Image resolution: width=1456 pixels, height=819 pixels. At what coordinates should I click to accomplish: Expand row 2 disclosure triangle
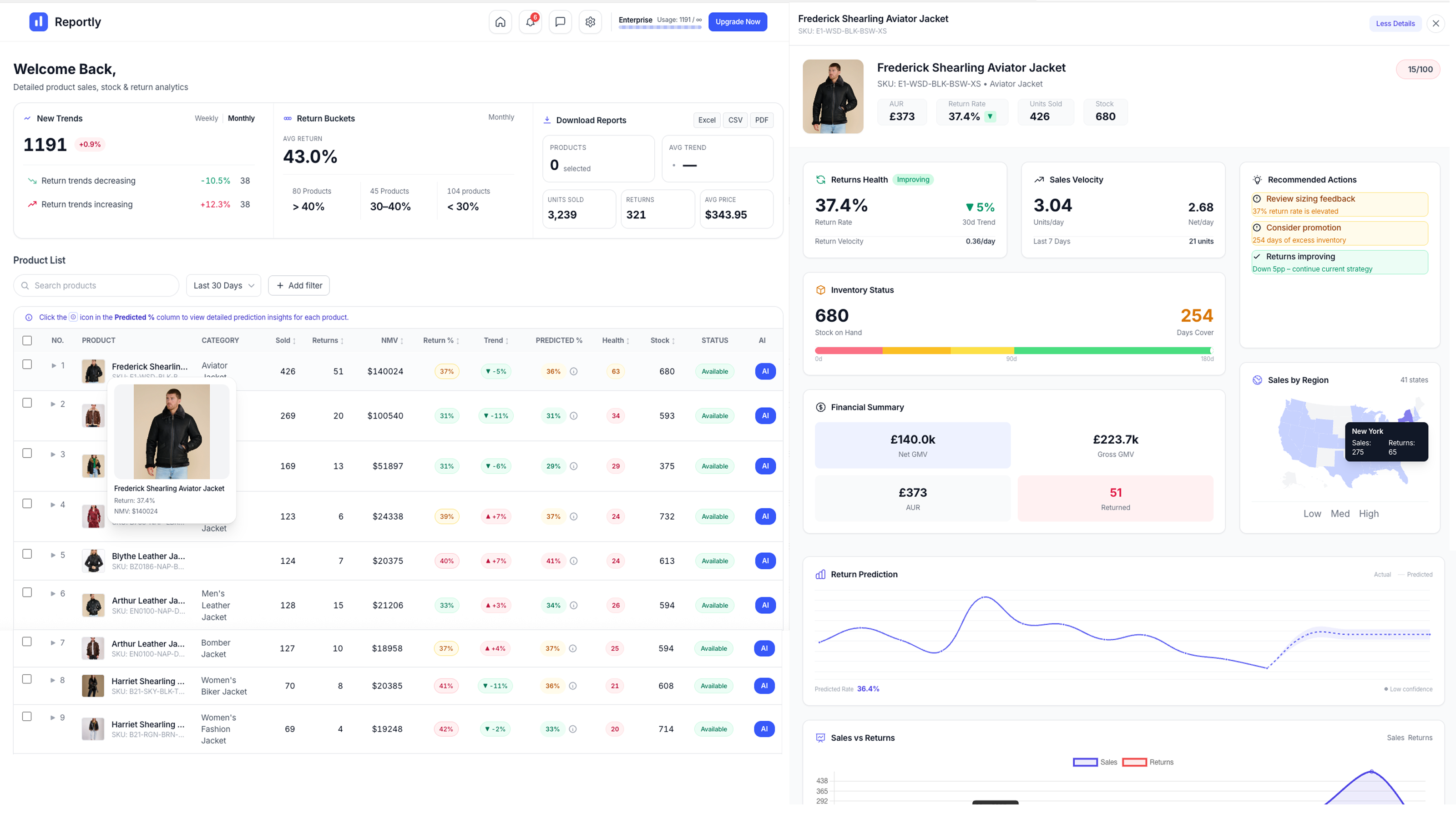coord(53,404)
